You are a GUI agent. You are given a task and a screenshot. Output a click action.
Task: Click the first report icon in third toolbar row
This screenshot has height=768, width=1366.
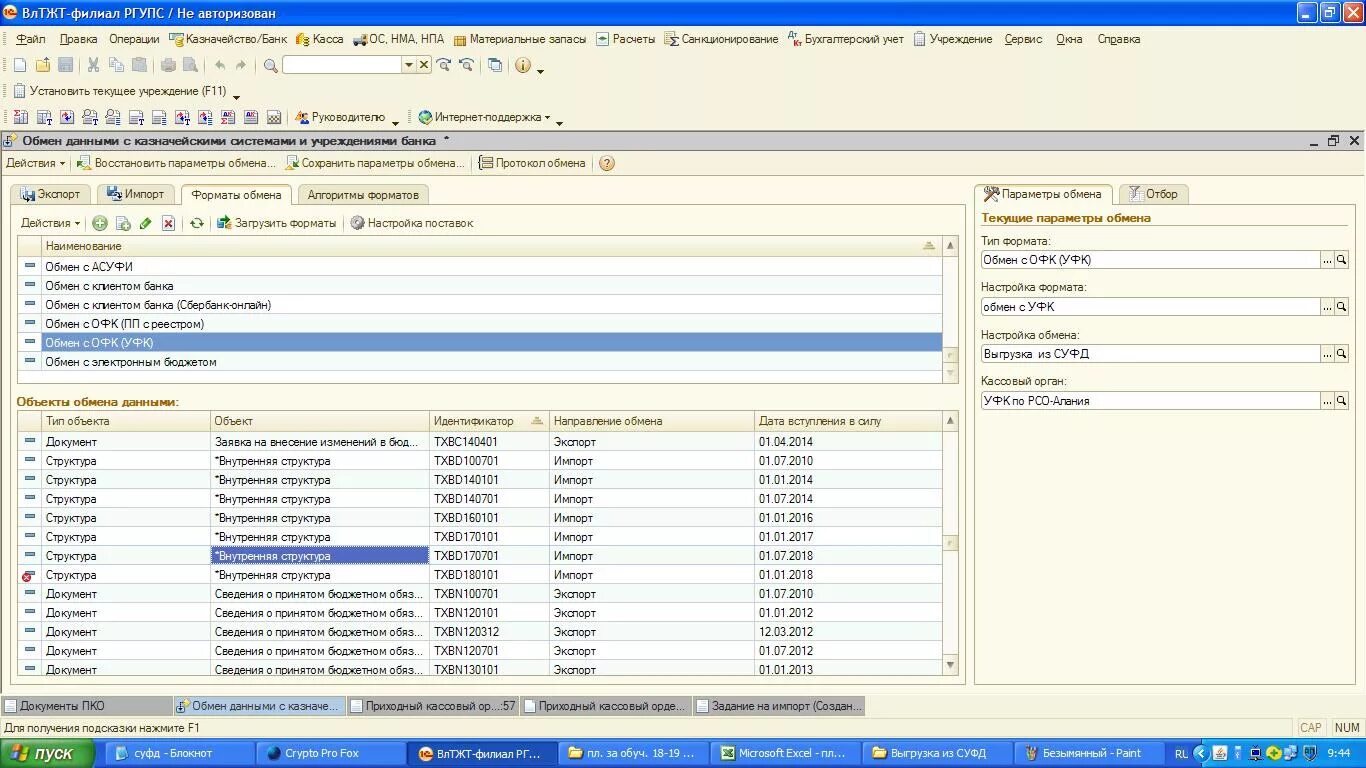(20, 117)
